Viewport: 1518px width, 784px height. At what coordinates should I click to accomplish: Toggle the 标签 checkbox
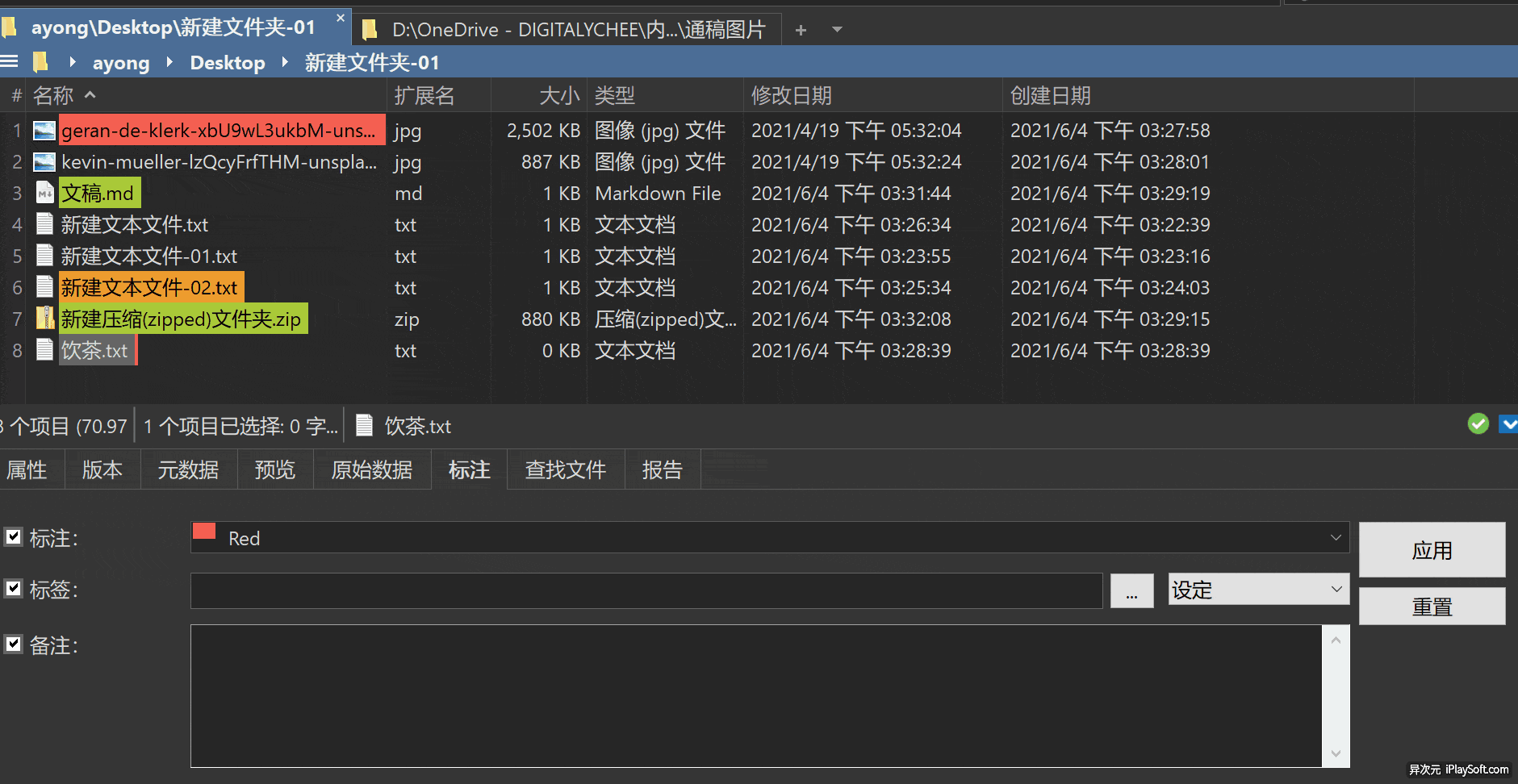pos(14,588)
